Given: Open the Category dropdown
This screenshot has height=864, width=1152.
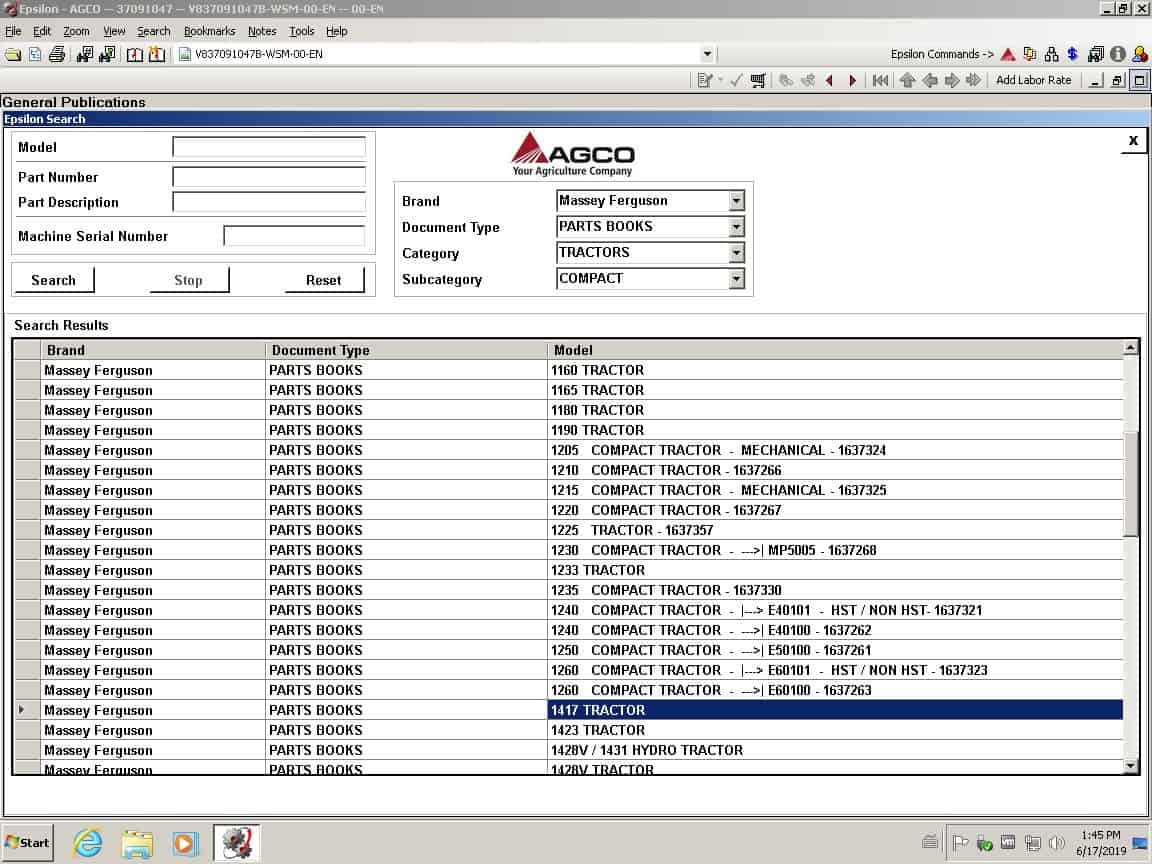Looking at the screenshot, I should point(736,253).
